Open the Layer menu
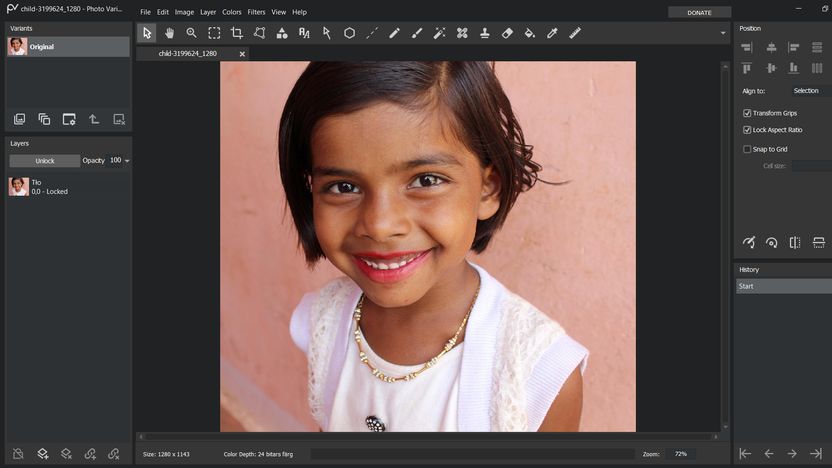The width and height of the screenshot is (832, 468). click(x=208, y=12)
